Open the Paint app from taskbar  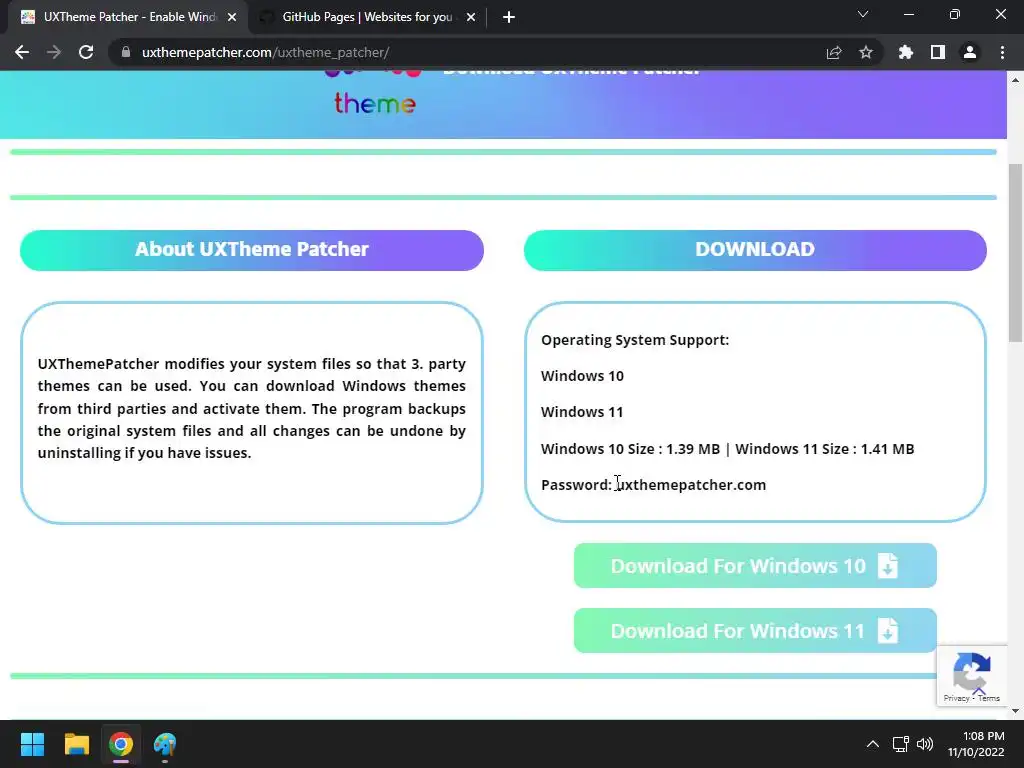(x=165, y=744)
